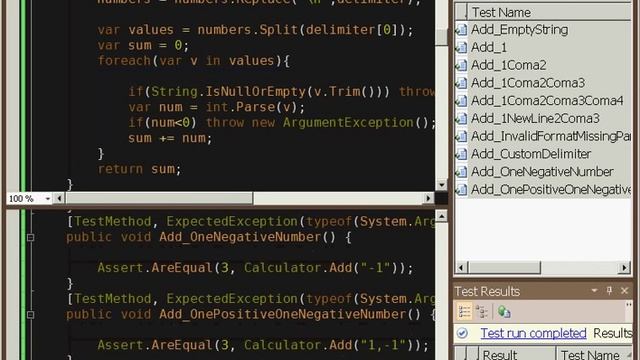Click the test list horizontal scroll left arrow
Image resolution: width=640 pixels, height=360 pixels.
coord(461,268)
